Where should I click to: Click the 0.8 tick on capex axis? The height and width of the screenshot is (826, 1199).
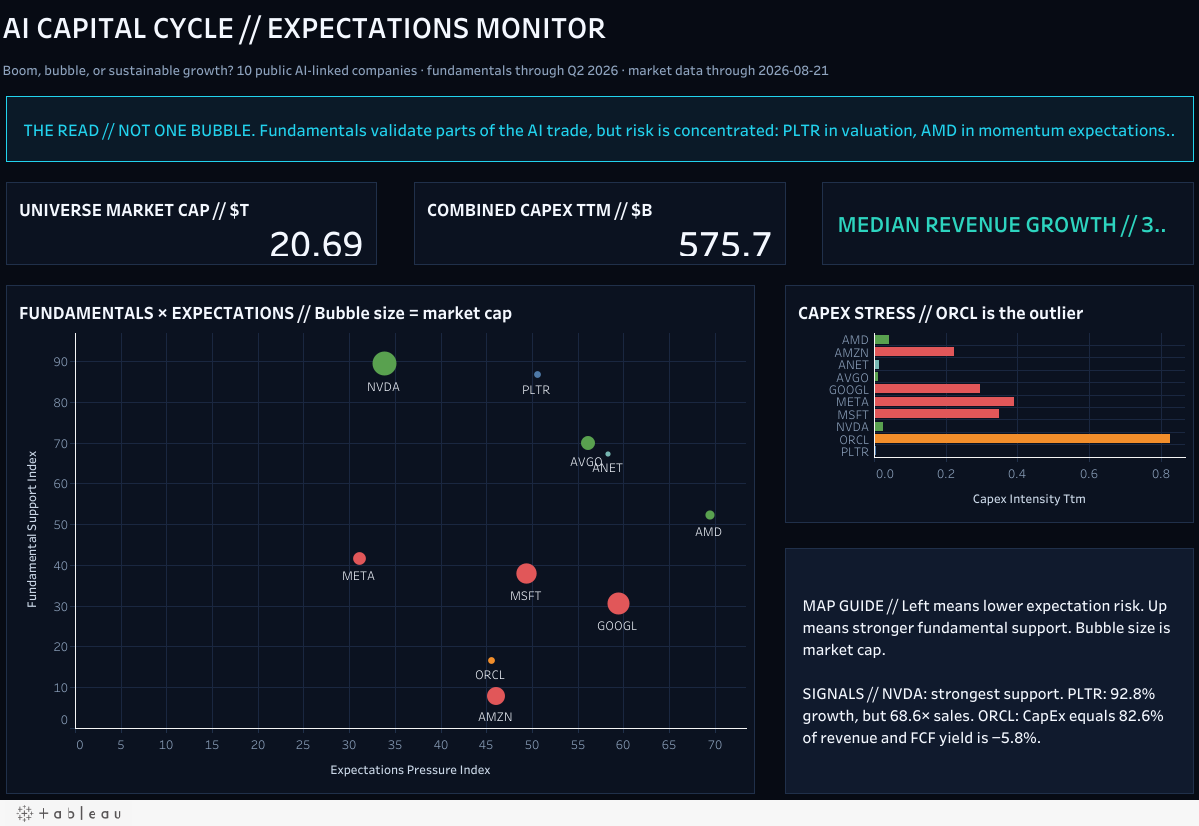(x=1161, y=474)
